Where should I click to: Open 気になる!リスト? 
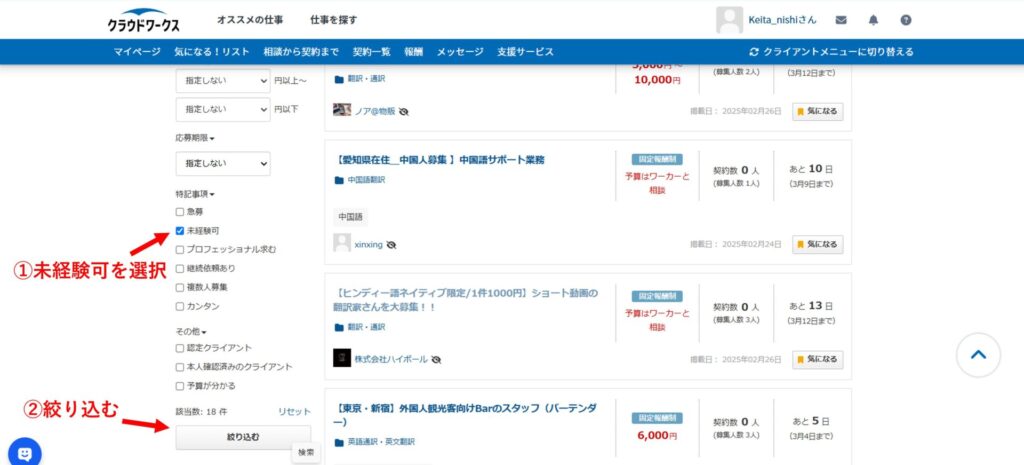(212, 52)
